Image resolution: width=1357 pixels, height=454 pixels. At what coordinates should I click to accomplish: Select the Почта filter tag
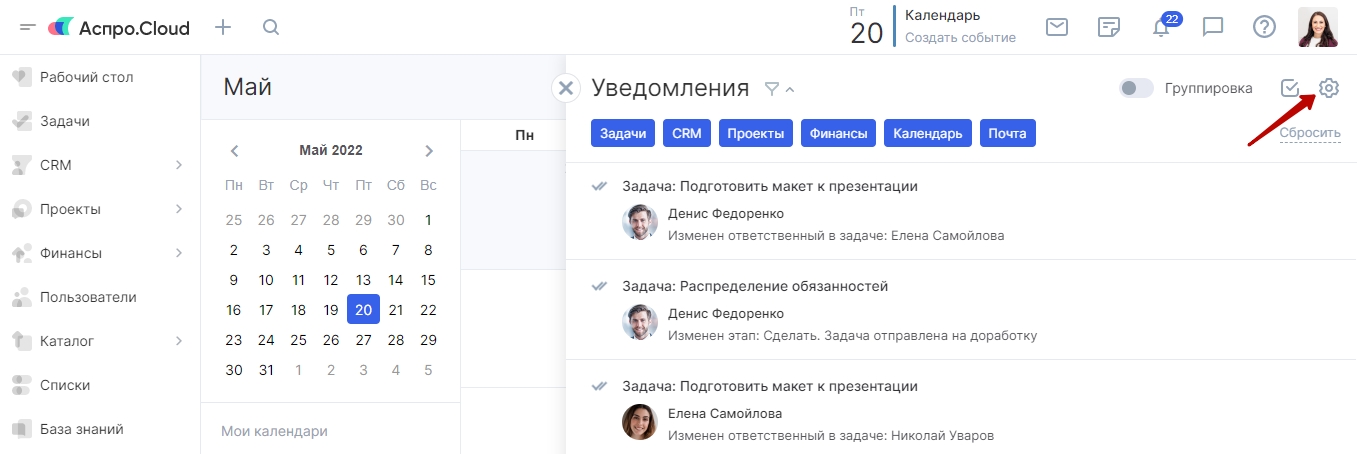point(1007,133)
